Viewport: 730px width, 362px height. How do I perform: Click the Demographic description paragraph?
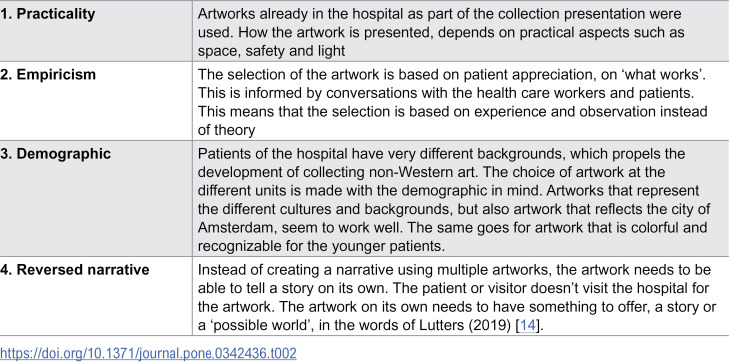(x=454, y=200)
